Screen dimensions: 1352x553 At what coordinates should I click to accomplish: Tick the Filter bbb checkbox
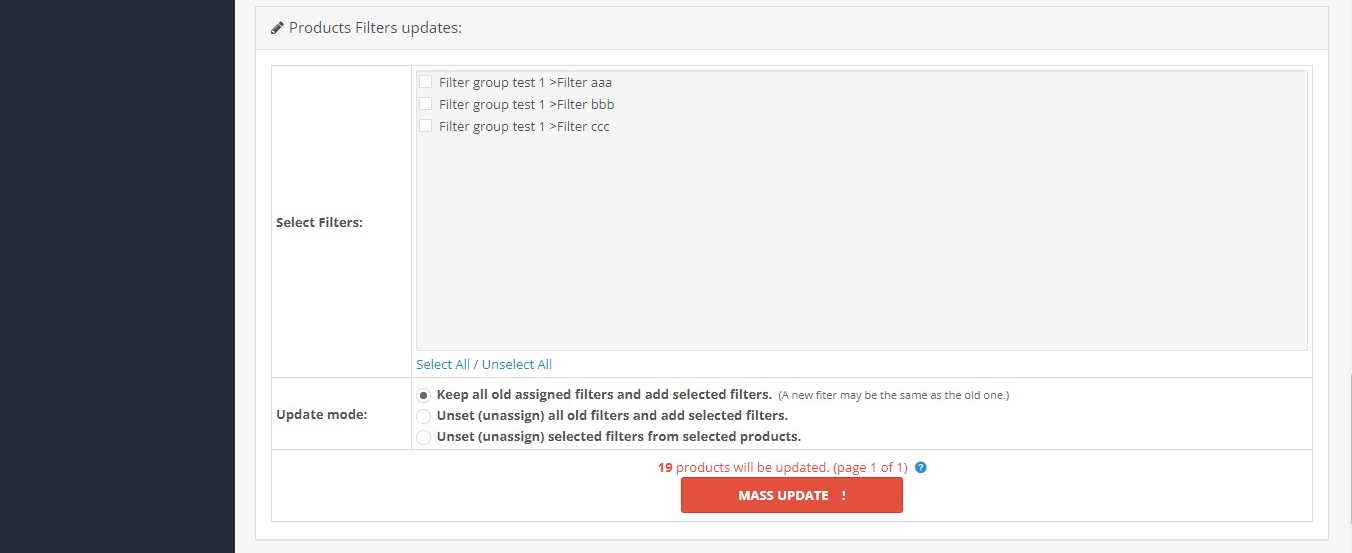(425, 104)
